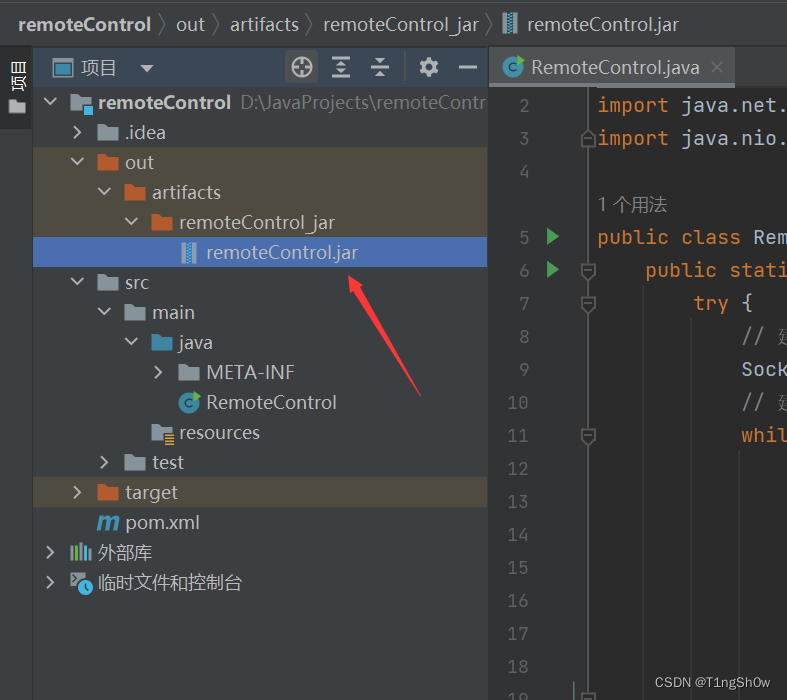Click the scratches and consoles icon
The width and height of the screenshot is (787, 700).
(x=81, y=584)
